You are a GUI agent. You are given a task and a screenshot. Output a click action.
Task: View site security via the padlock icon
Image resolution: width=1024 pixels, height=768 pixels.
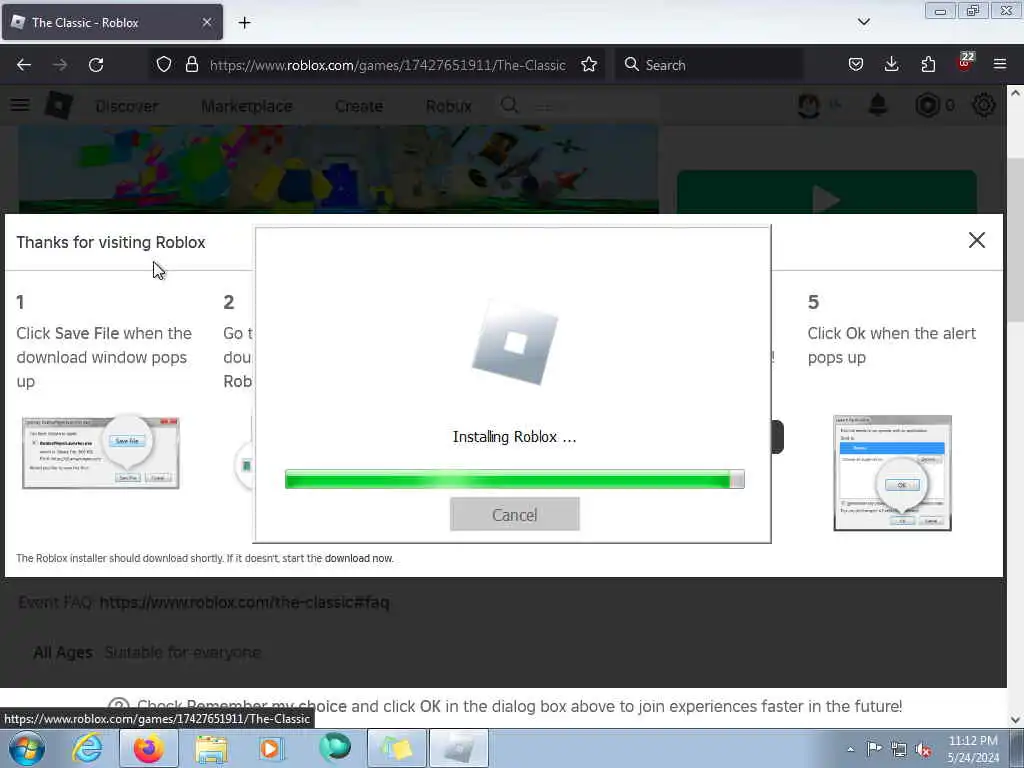[x=191, y=64]
